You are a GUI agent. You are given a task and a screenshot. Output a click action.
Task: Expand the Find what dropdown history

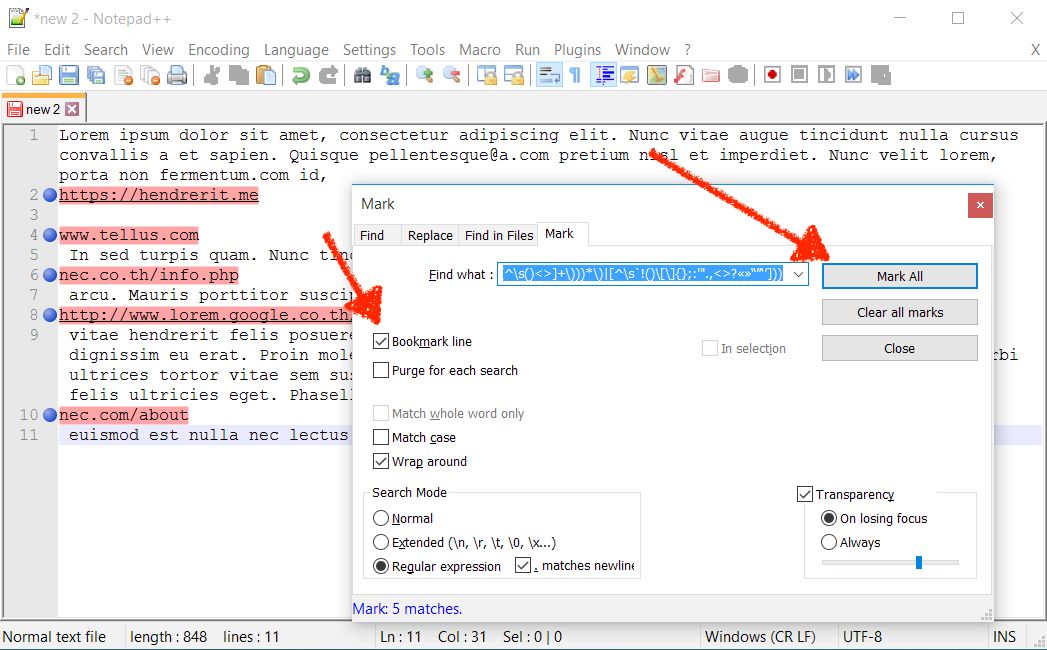pyautogui.click(x=798, y=274)
